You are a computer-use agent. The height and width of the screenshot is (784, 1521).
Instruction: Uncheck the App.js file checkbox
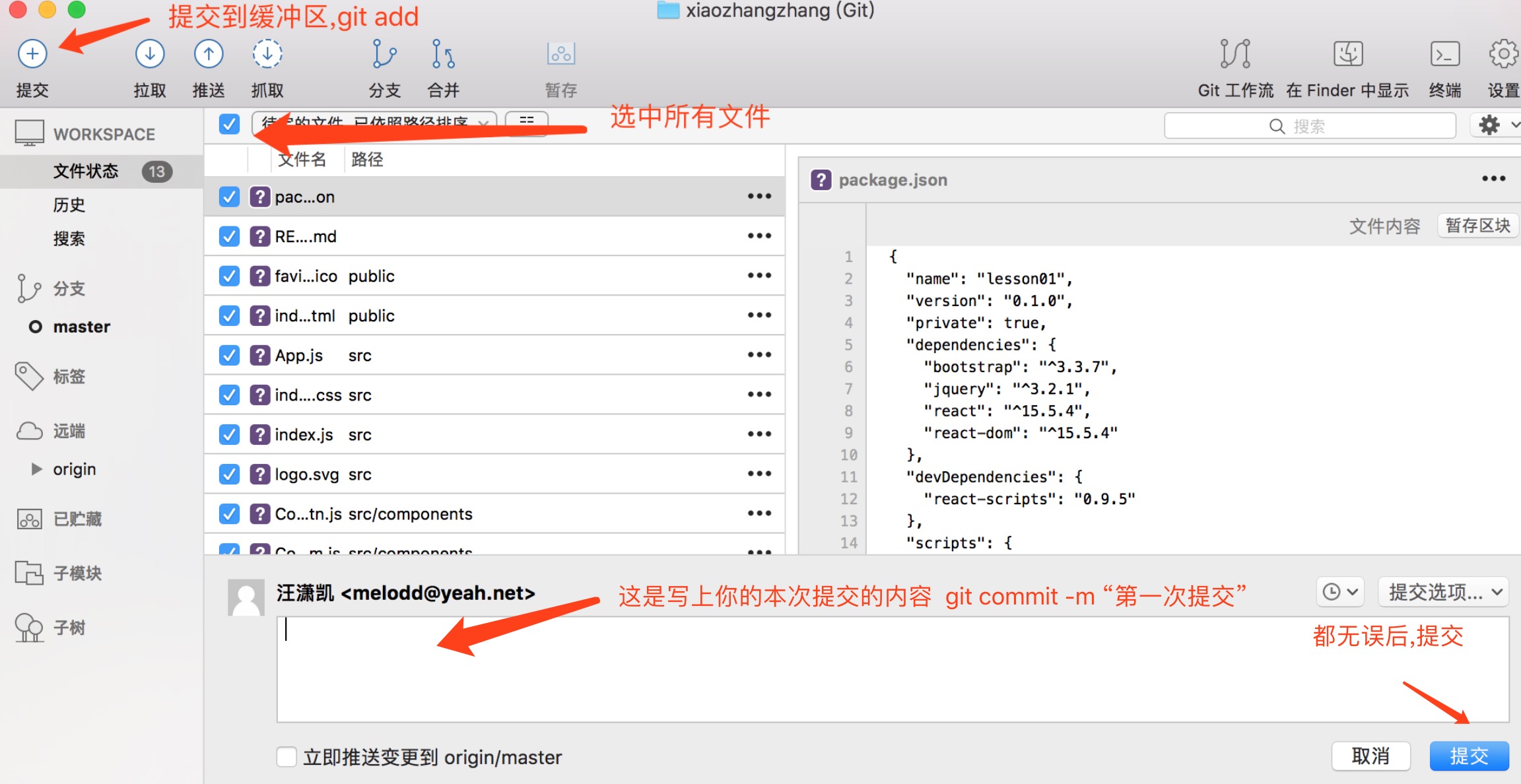point(229,355)
